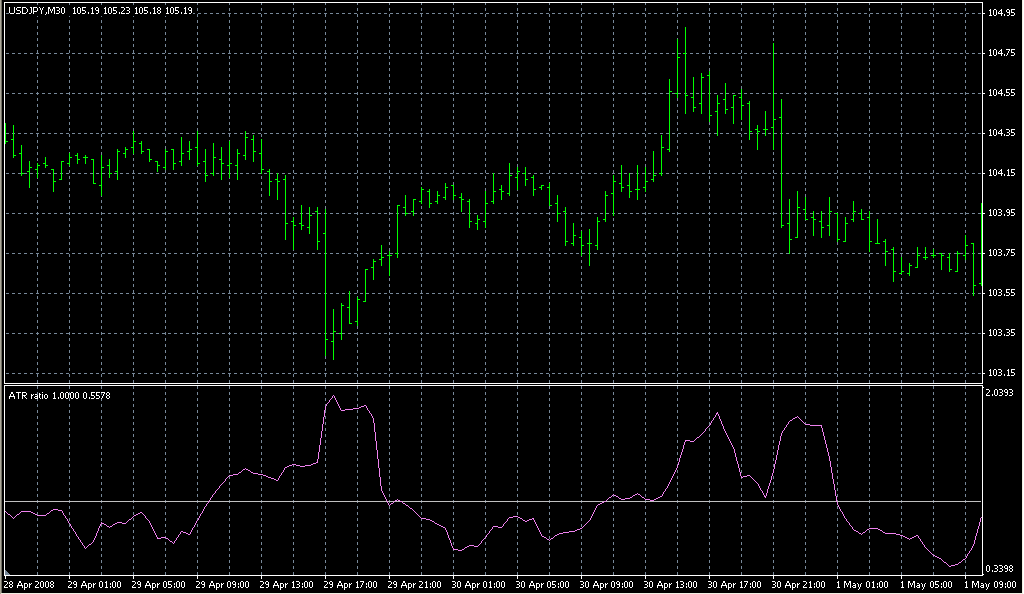Click the USDJPY,M30 chart symbol label
The image size is (1024, 594).
(x=36, y=11)
